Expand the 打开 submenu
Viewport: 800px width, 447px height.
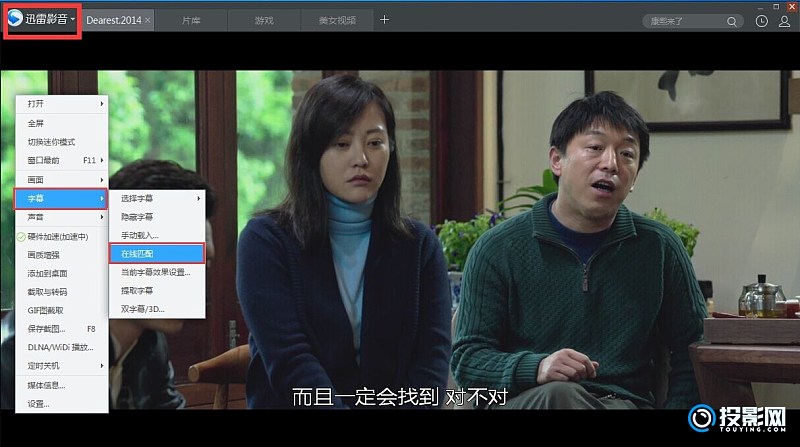coord(62,104)
